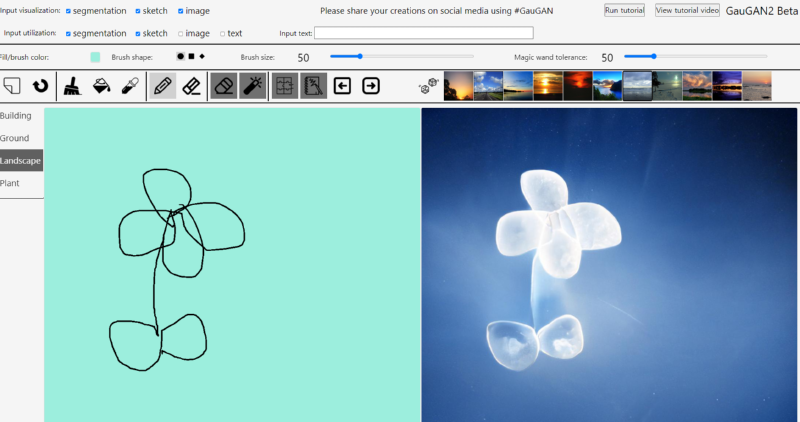The height and width of the screenshot is (422, 800).
Task: Uncheck segmentation in Input visualization row
Action: click(x=68, y=11)
